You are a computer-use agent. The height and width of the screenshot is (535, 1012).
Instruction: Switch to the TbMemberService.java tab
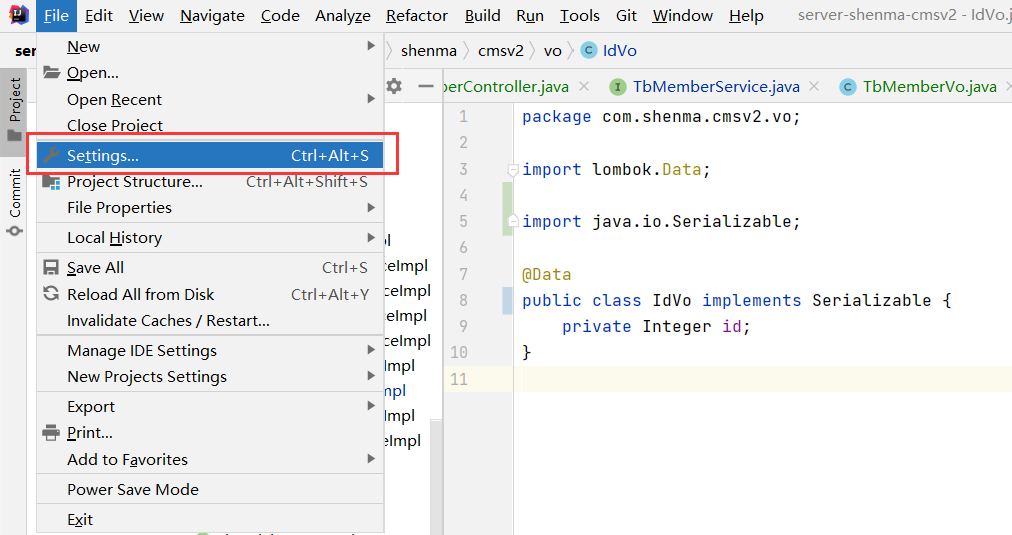(x=715, y=86)
